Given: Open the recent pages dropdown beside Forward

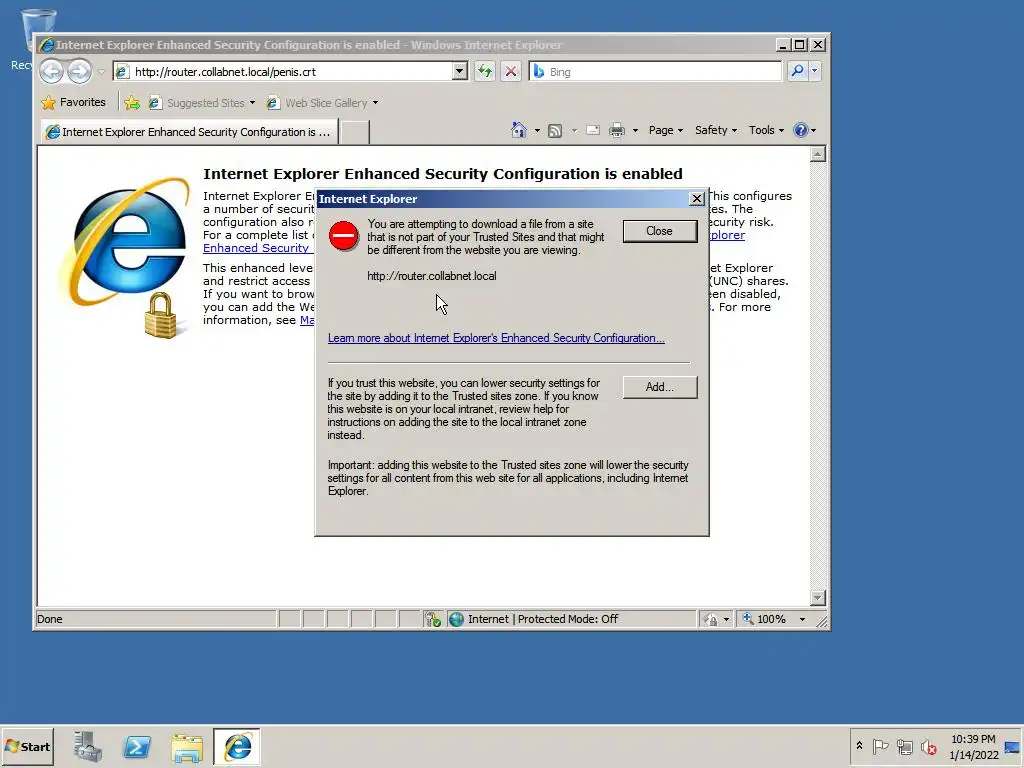Looking at the screenshot, I should point(101,72).
